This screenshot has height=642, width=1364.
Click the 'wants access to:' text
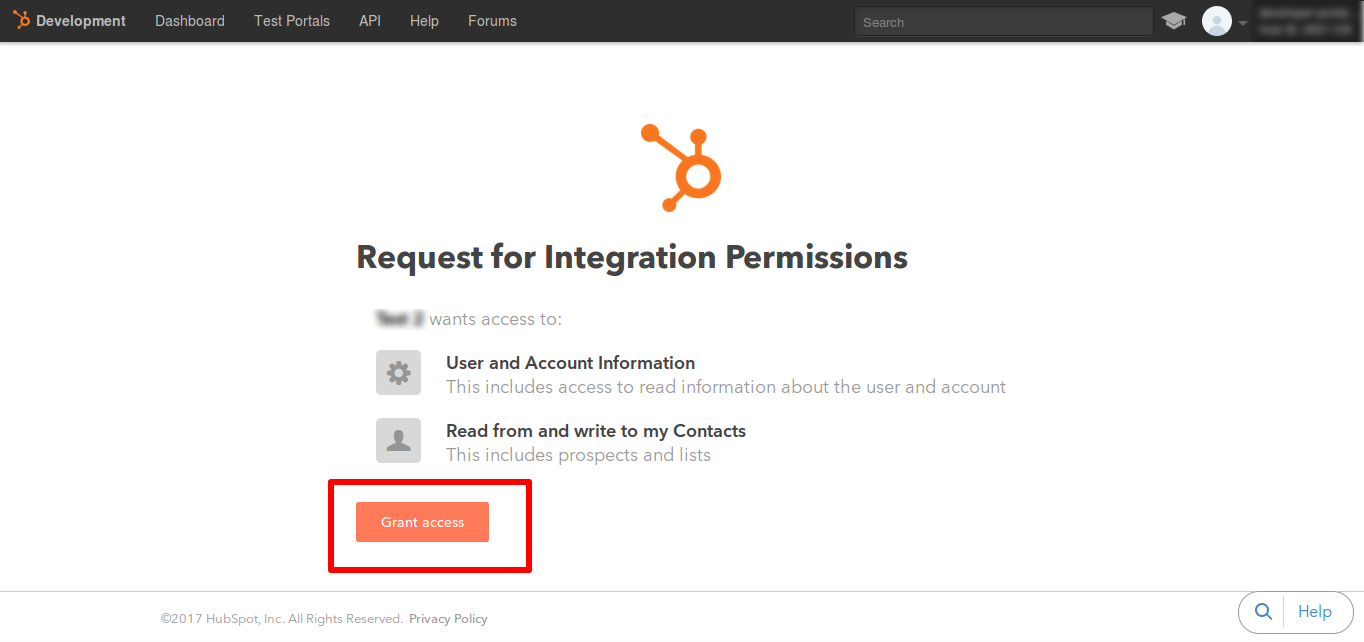(496, 319)
